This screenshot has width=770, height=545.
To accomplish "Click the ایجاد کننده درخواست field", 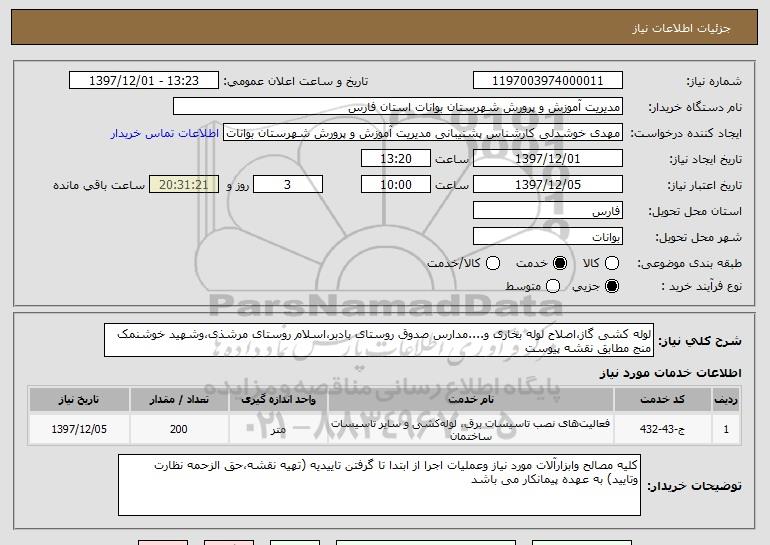I will [x=423, y=133].
